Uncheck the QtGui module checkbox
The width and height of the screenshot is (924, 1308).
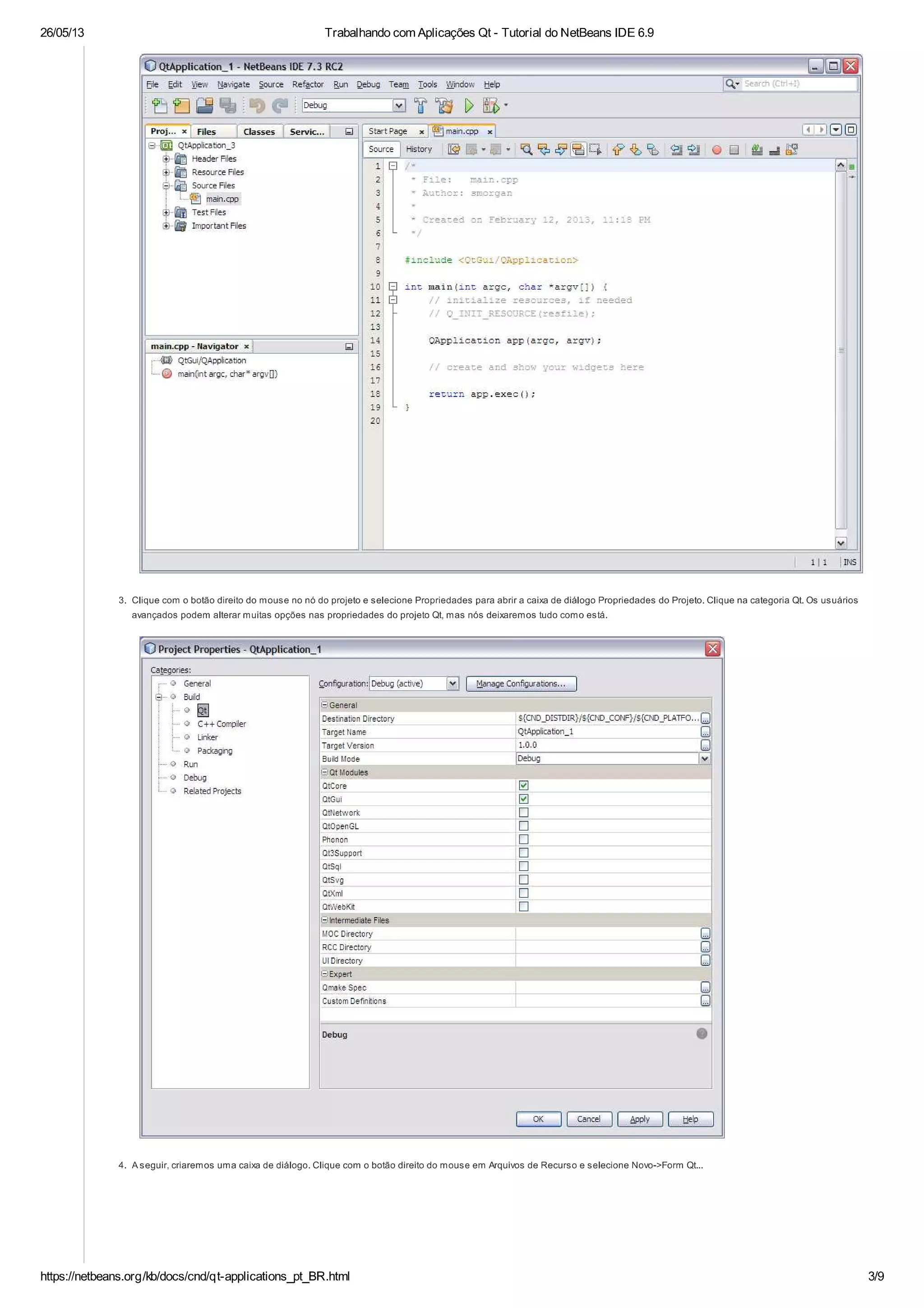(523, 799)
